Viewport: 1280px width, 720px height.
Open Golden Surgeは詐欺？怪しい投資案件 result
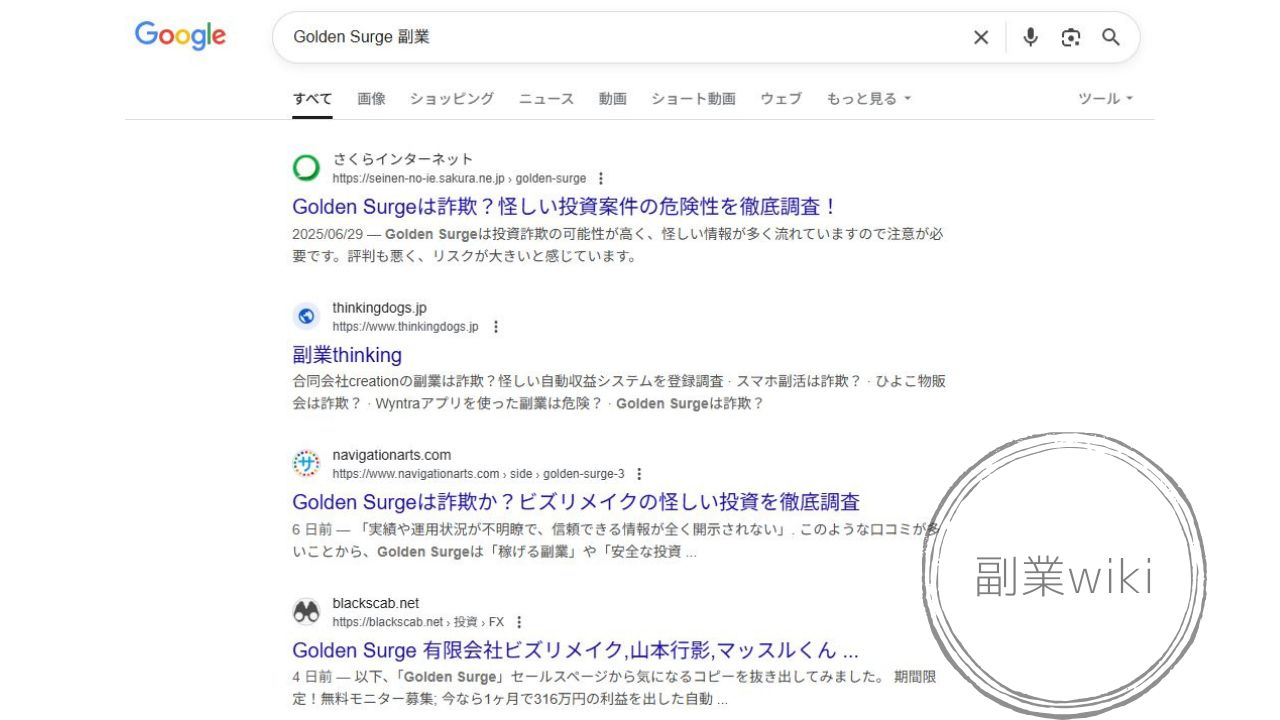tap(564, 207)
